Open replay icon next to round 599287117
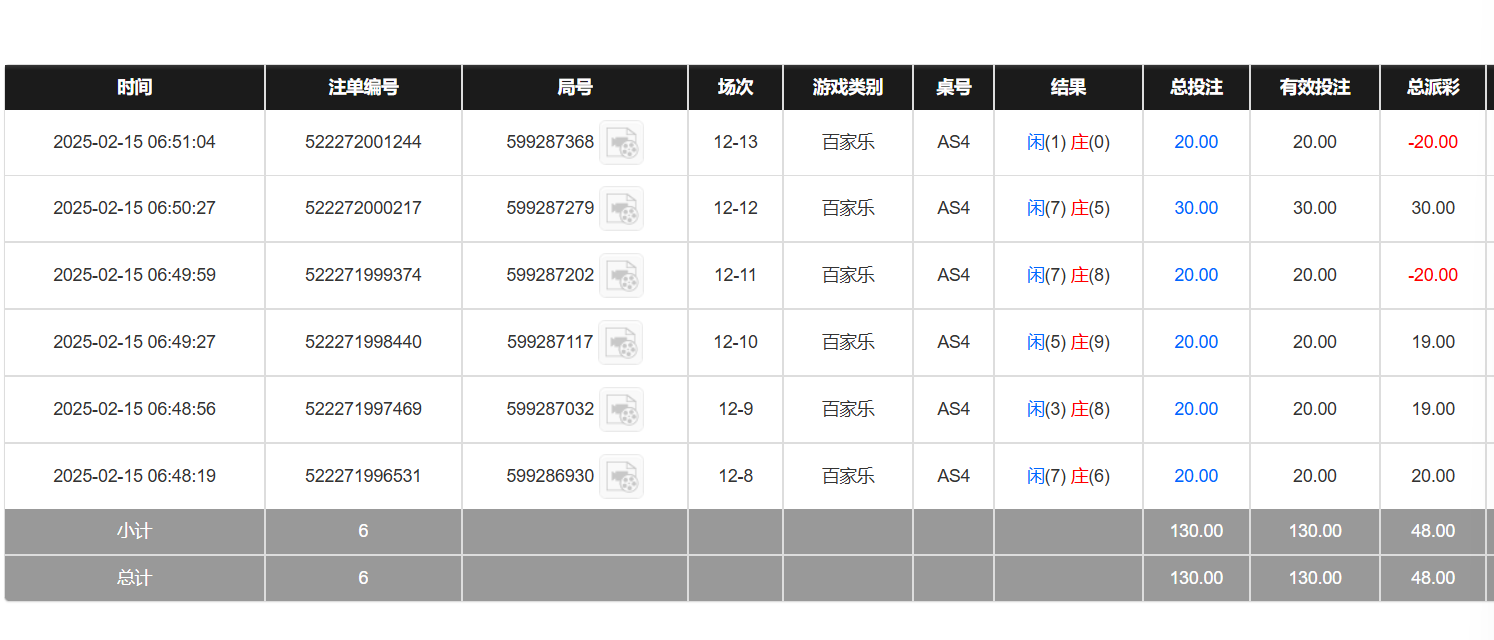This screenshot has width=1494, height=640. [621, 343]
